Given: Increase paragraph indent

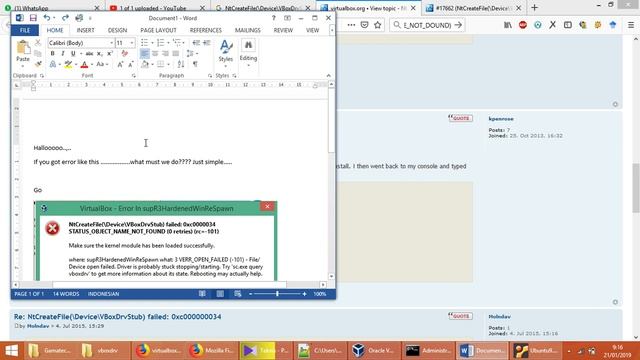Looking at the screenshot, I should 207,43.
